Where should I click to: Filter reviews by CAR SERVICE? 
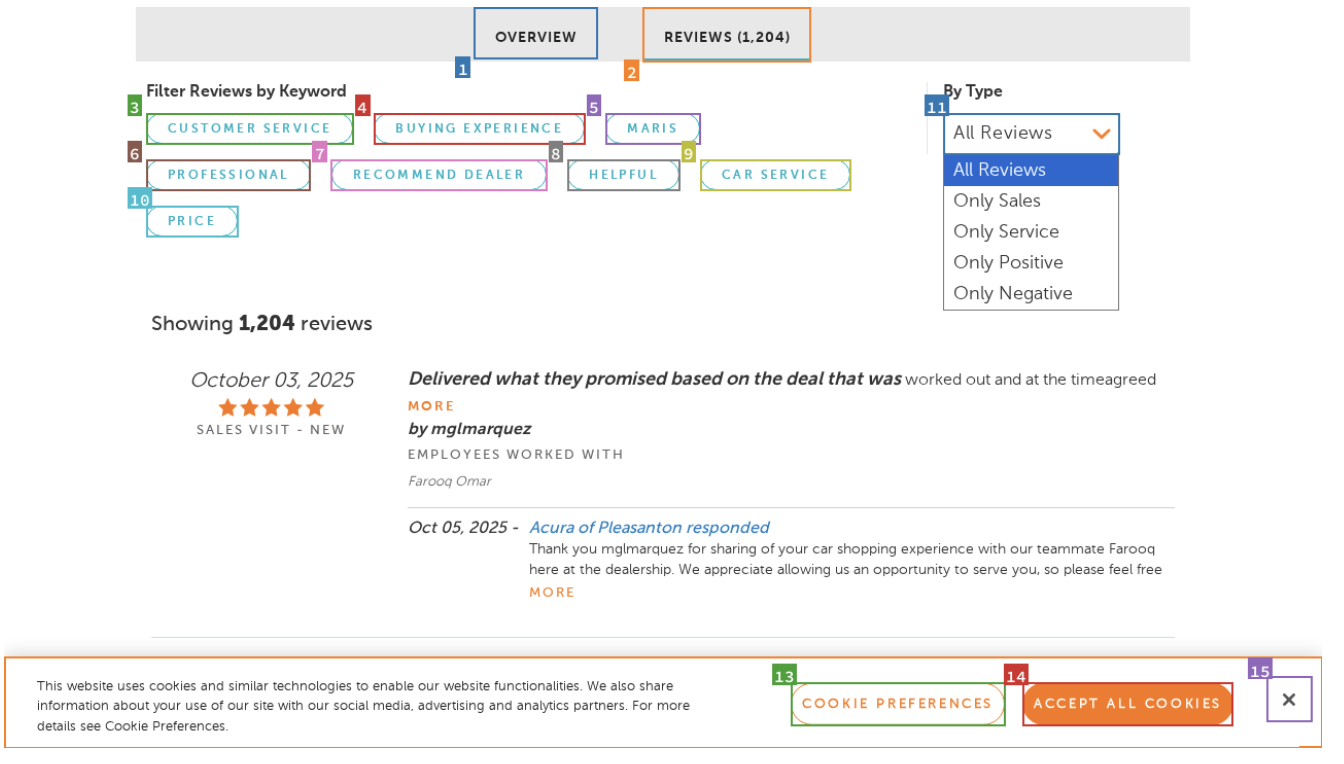[775, 174]
